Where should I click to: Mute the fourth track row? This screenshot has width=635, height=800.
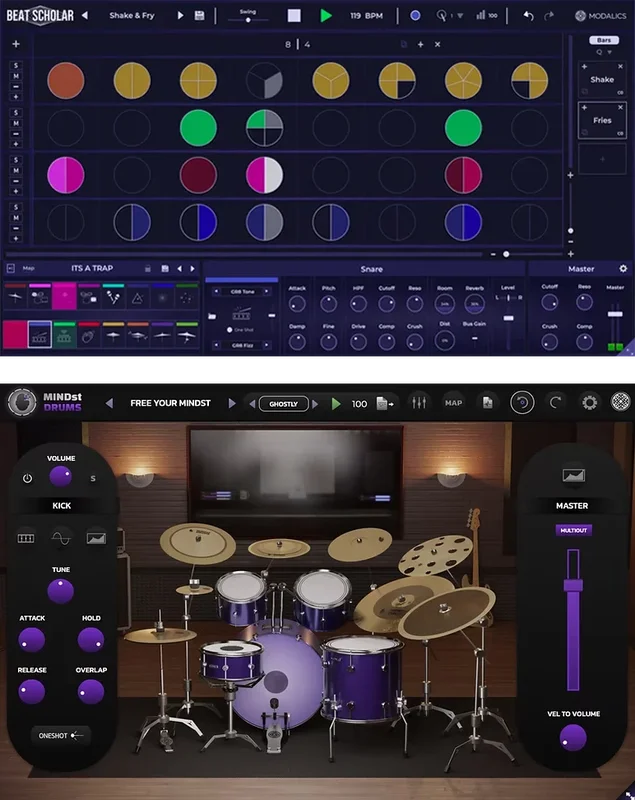click(16, 218)
